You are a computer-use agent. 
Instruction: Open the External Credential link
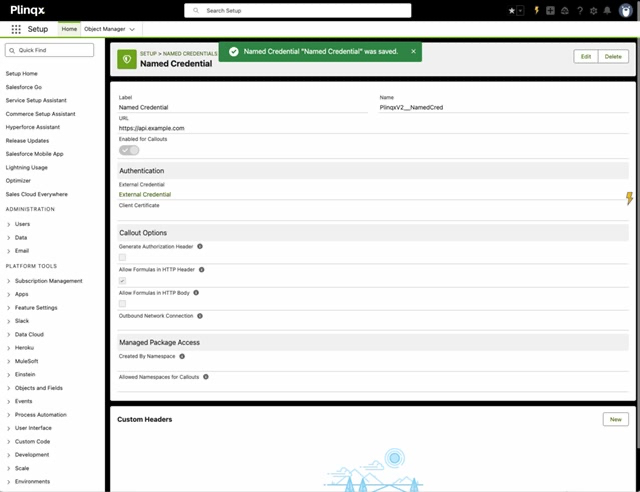point(145,194)
